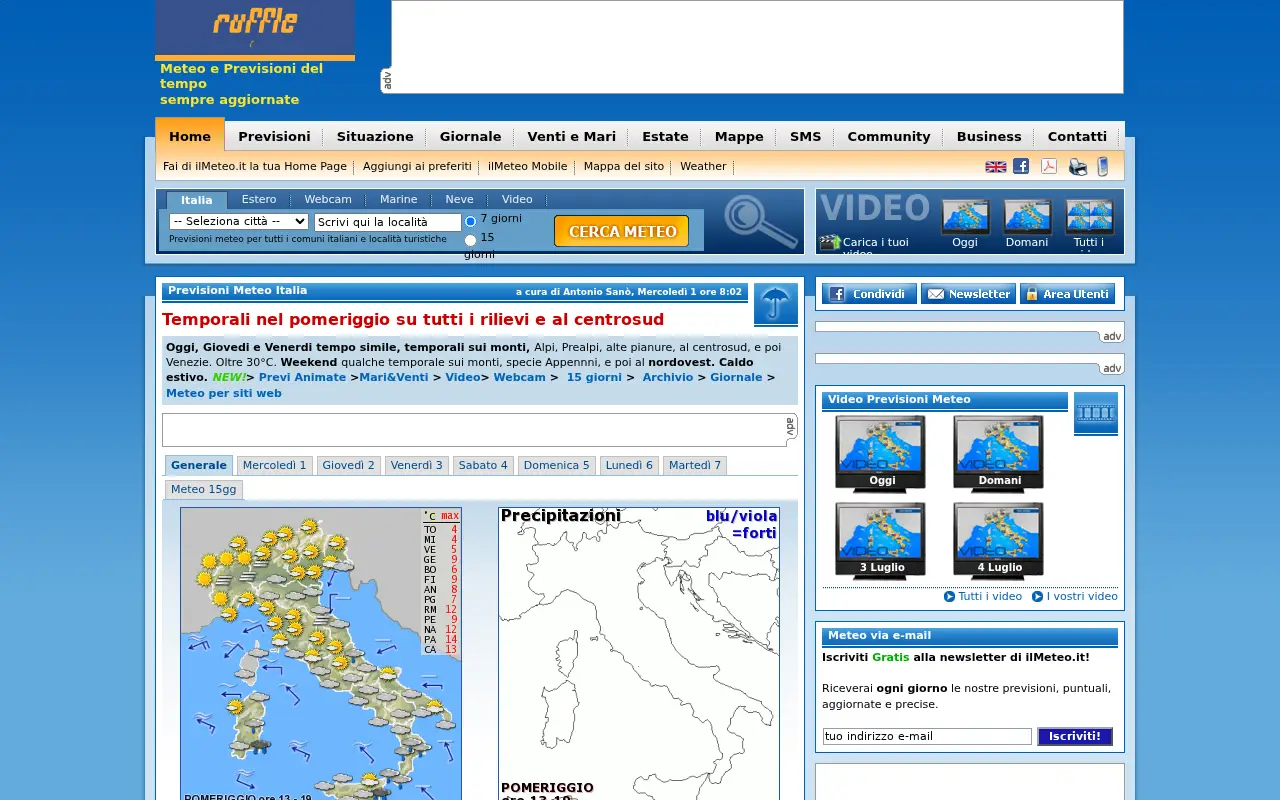Play the 4 Luglio forecast video
The height and width of the screenshot is (800, 1280).
click(x=999, y=541)
